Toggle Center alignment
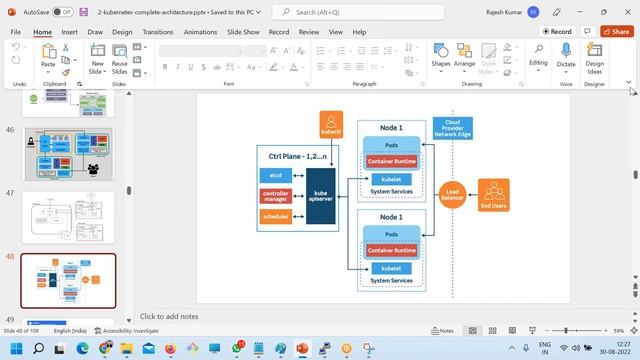The image size is (640, 360). (334, 67)
